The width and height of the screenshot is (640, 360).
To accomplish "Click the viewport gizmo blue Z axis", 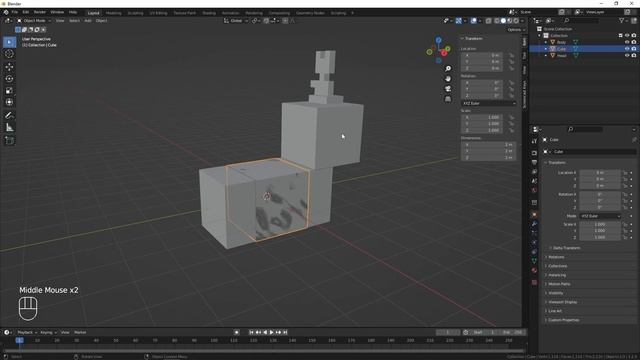I will [x=438, y=40].
